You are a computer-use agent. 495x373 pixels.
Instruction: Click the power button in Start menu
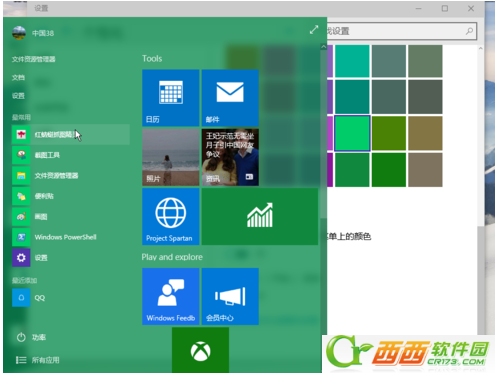[x=31, y=337]
